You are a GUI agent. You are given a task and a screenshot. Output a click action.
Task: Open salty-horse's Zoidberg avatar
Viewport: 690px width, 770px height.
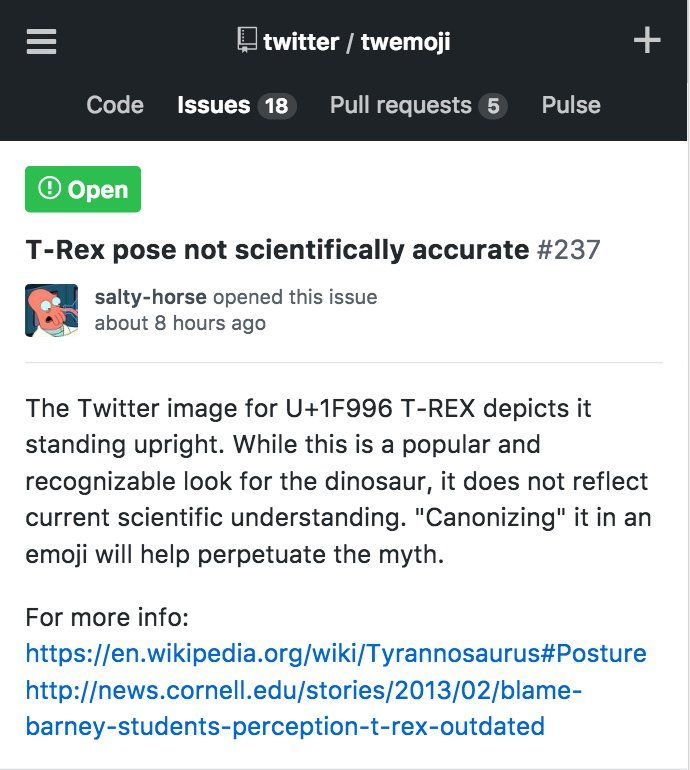[x=51, y=310]
